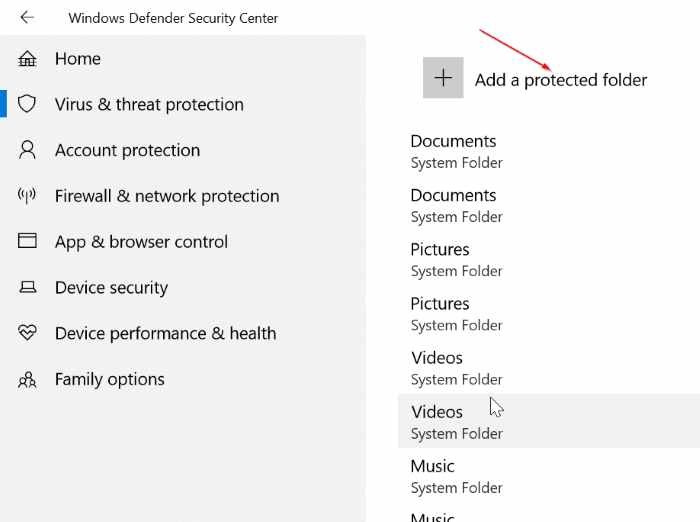Click the Family options people icon
This screenshot has height=522, width=700.
click(27, 380)
